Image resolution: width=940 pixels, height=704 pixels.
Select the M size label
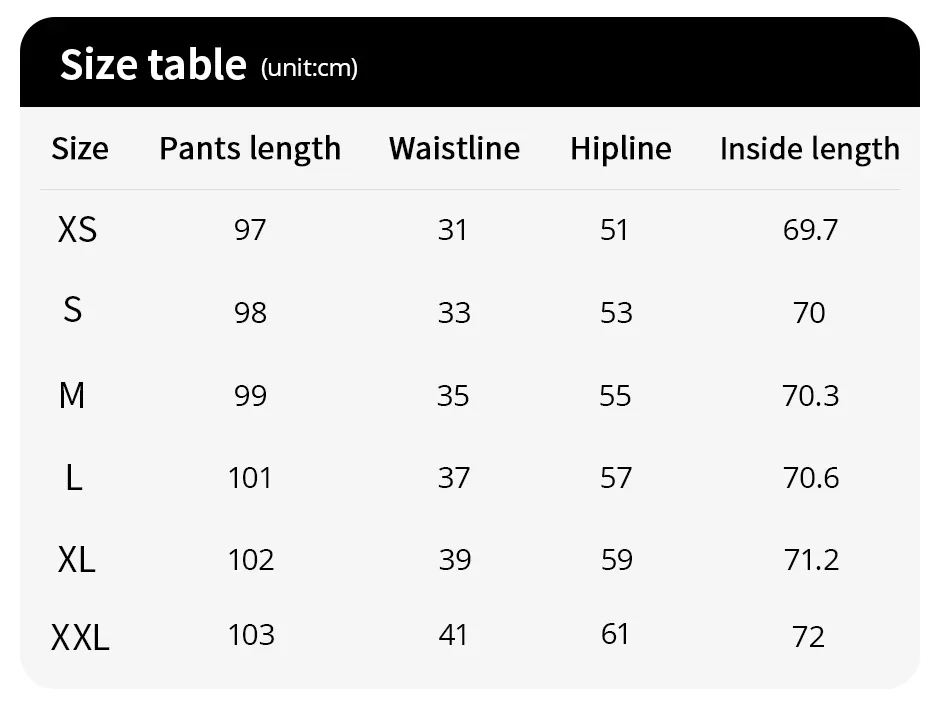coord(72,396)
